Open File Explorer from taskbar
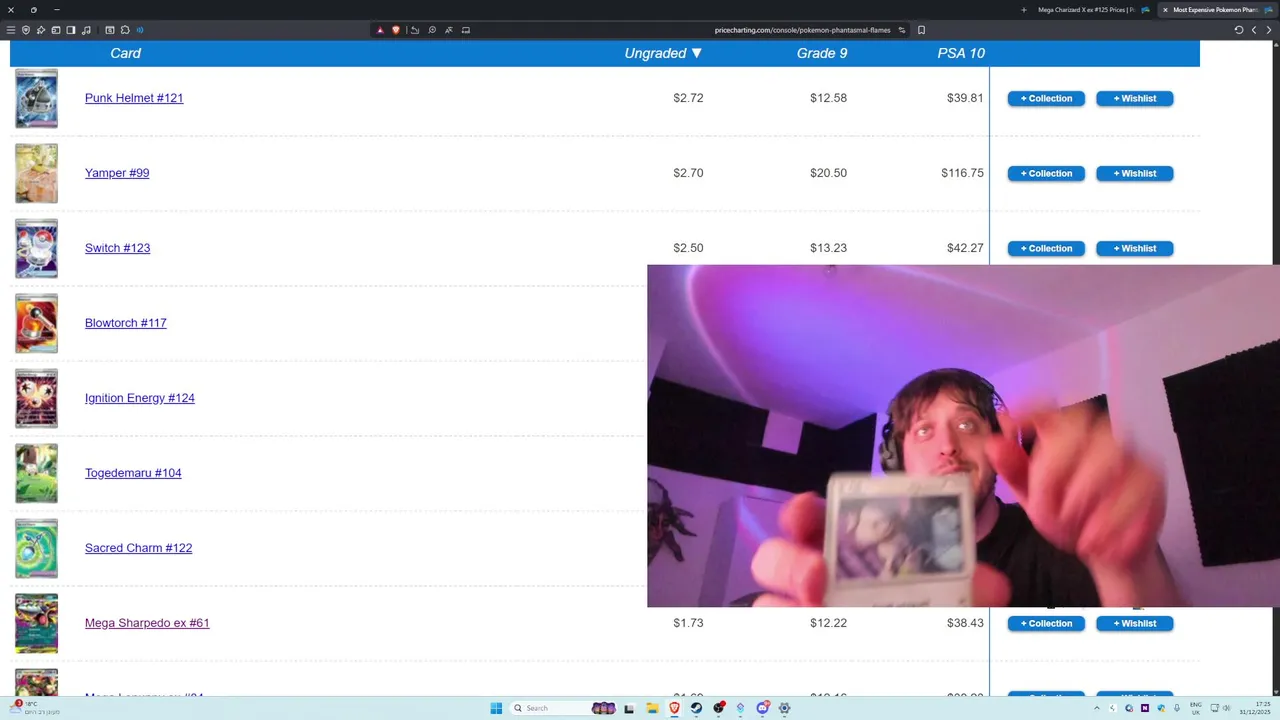This screenshot has width=1280, height=720. point(652,708)
